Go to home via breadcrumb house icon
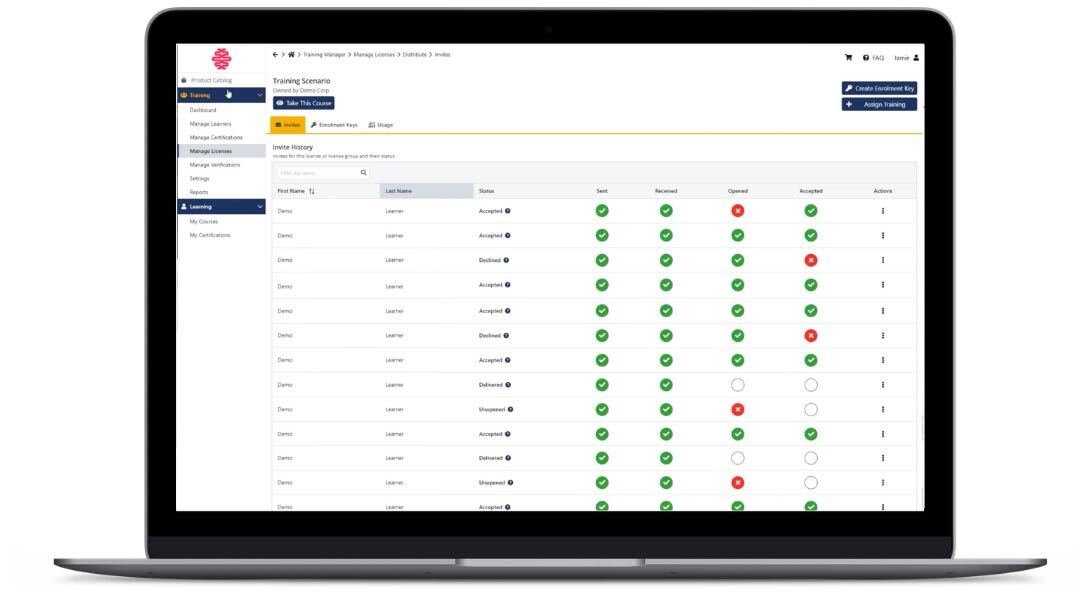 291,55
